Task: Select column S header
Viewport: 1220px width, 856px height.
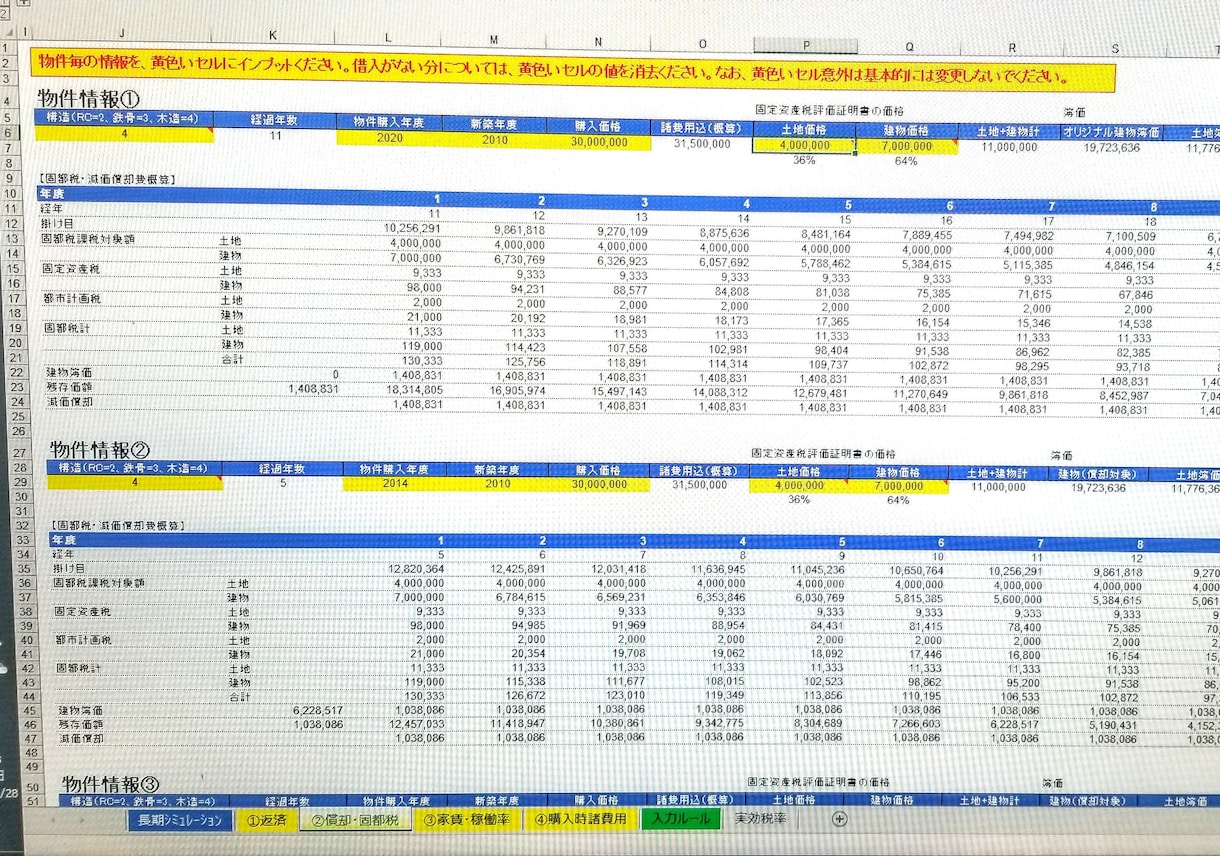Action: [1115, 48]
